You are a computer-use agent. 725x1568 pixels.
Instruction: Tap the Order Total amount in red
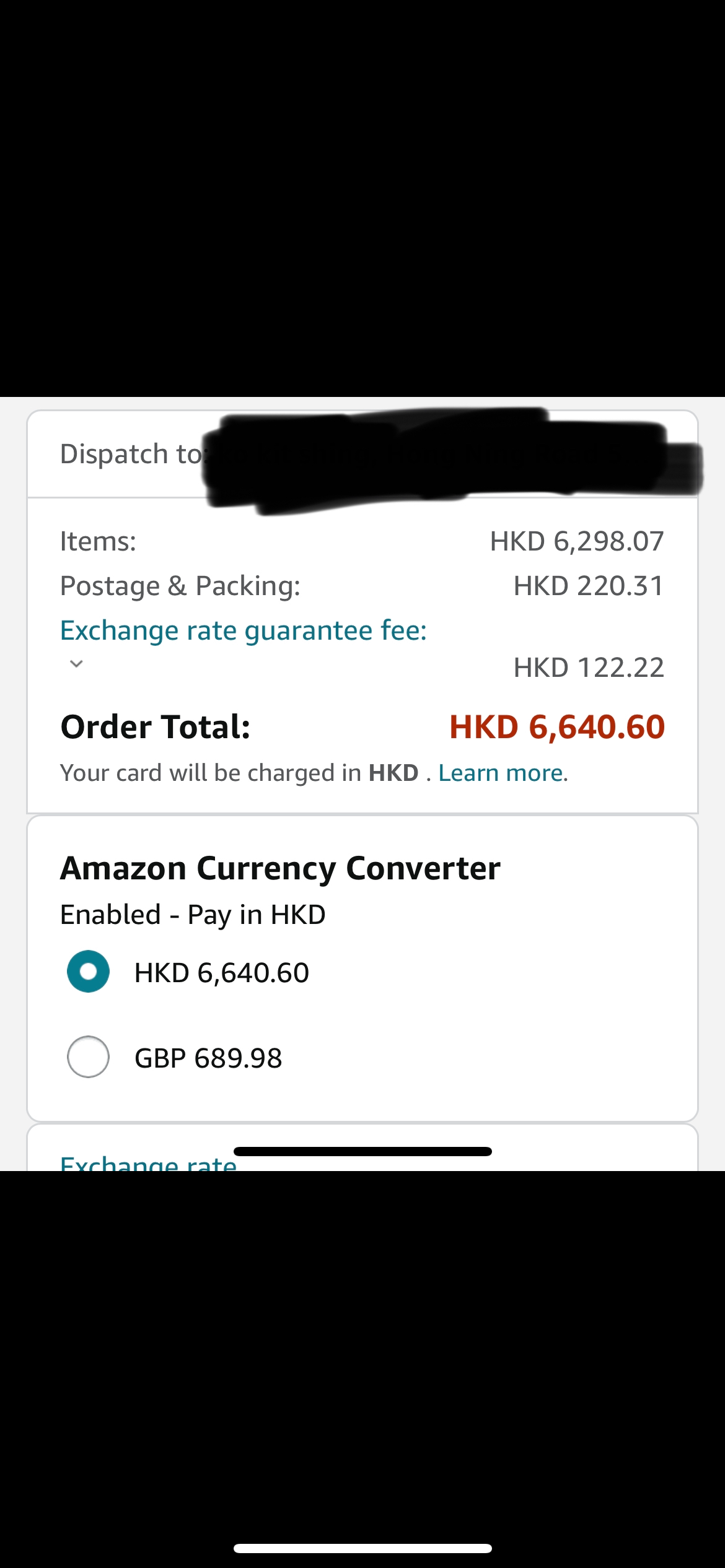(x=557, y=726)
